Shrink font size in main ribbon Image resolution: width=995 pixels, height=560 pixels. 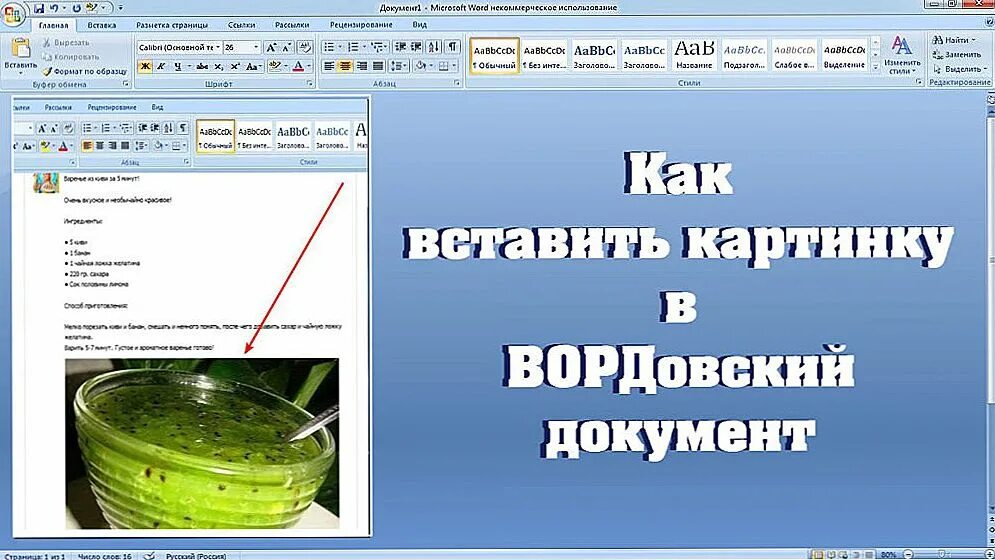(x=286, y=48)
